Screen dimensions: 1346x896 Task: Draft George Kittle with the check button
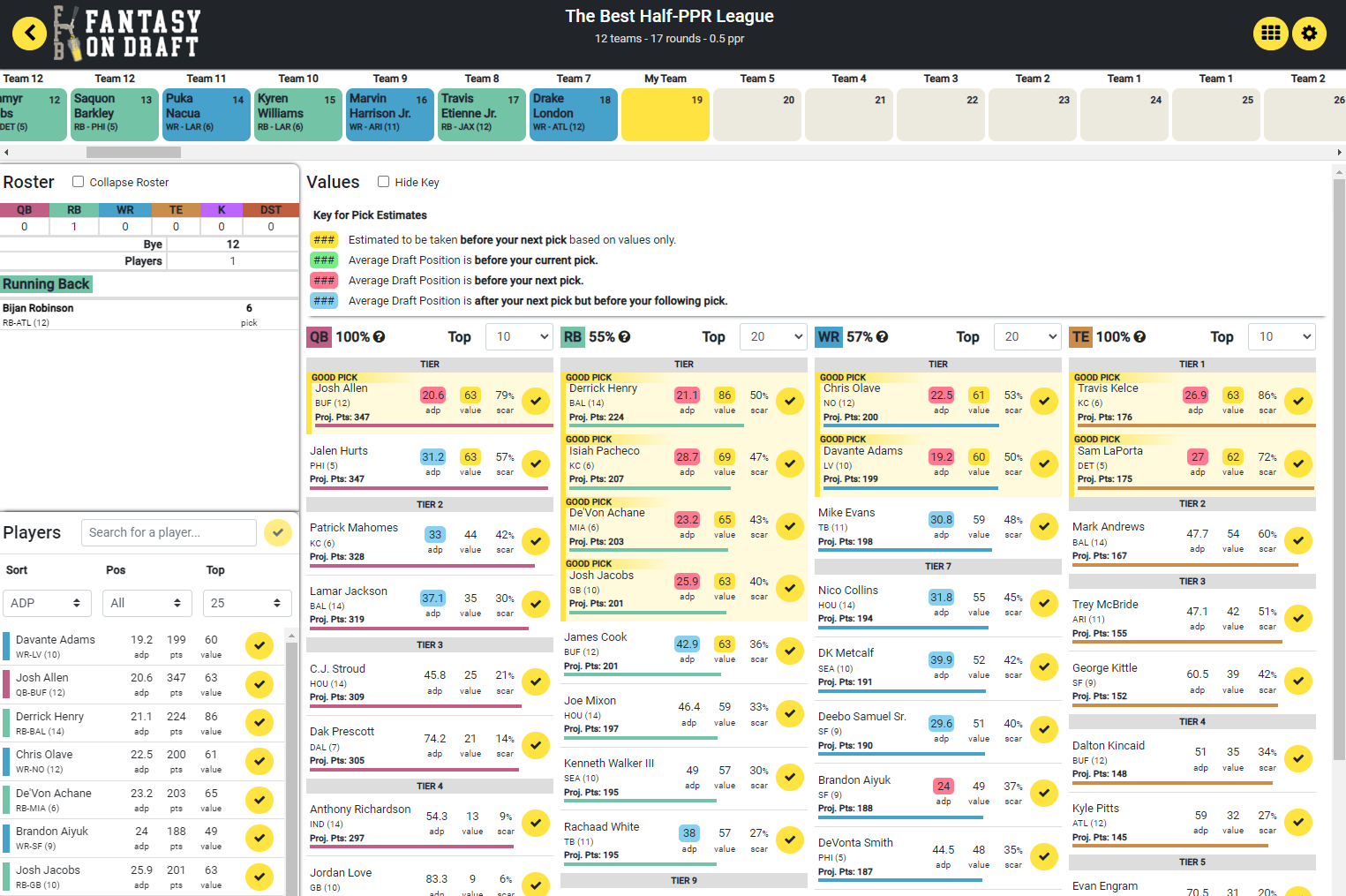tap(1298, 681)
